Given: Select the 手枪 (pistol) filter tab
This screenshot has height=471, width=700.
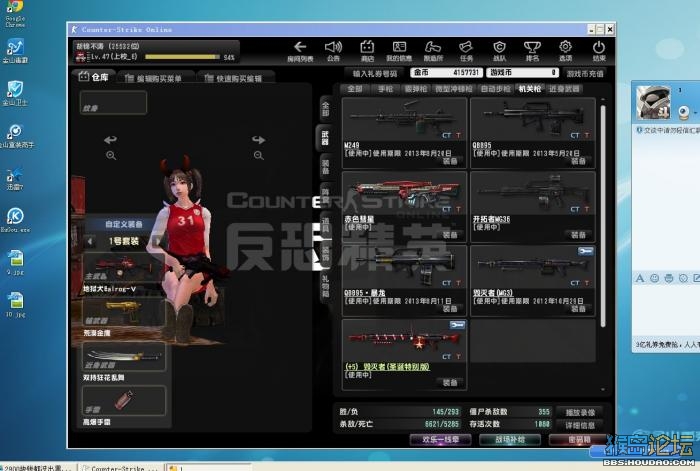Looking at the screenshot, I should (386, 89).
